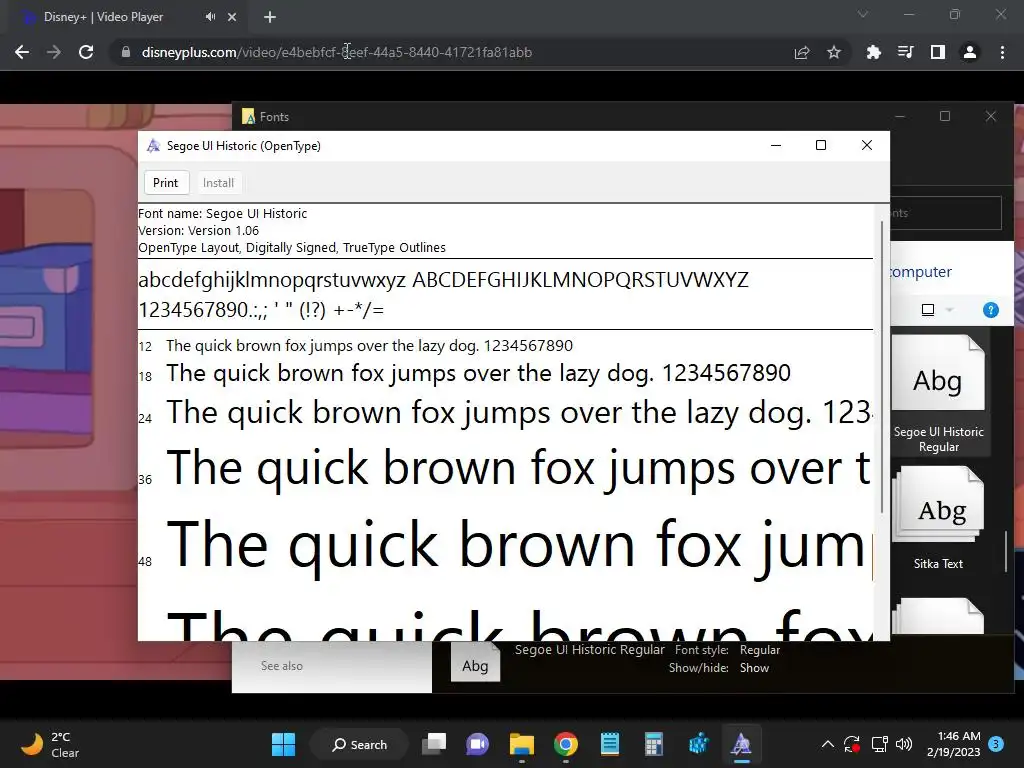Reload the Disney+ page
The height and width of the screenshot is (768, 1024).
coord(86,52)
